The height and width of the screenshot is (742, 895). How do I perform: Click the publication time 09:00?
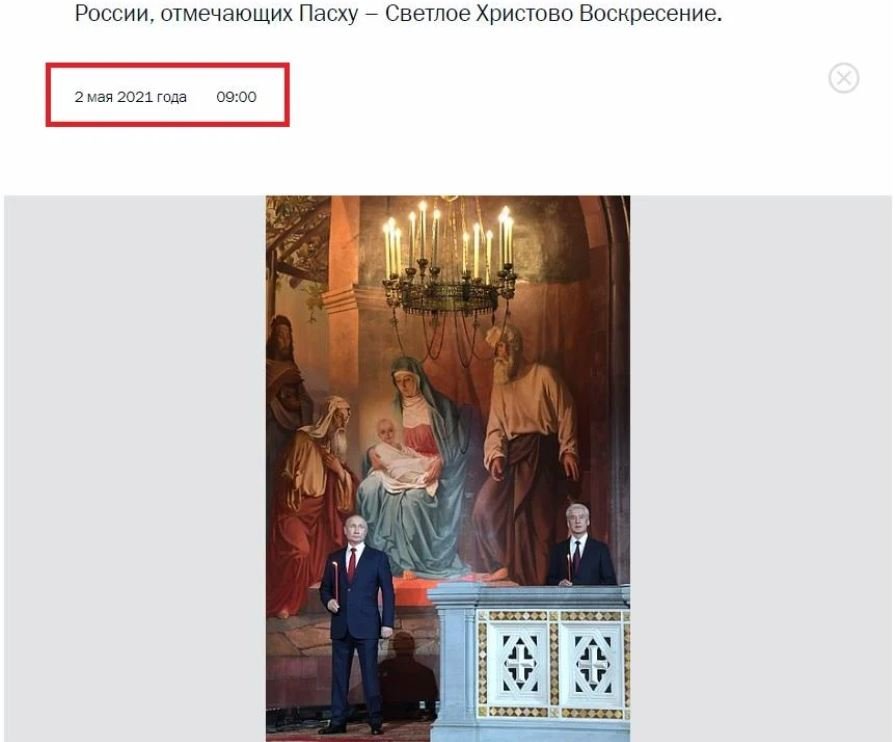coord(236,96)
